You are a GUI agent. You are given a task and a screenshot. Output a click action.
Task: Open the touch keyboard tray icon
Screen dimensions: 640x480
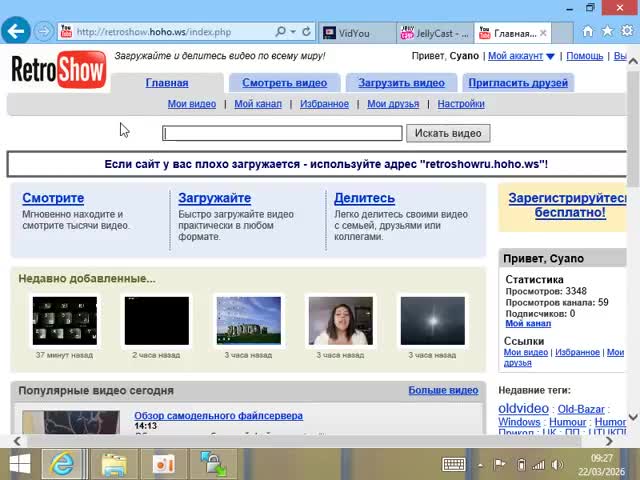point(453,464)
